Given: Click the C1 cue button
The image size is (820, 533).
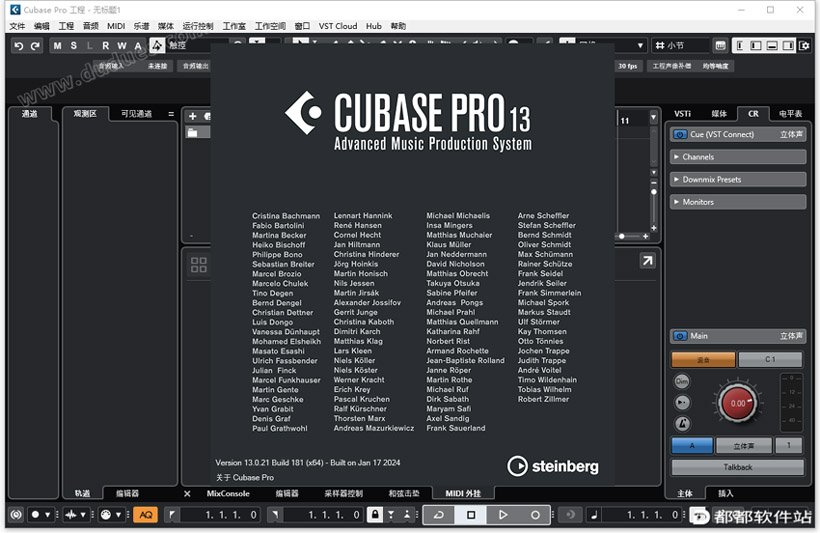Looking at the screenshot, I should point(770,360).
